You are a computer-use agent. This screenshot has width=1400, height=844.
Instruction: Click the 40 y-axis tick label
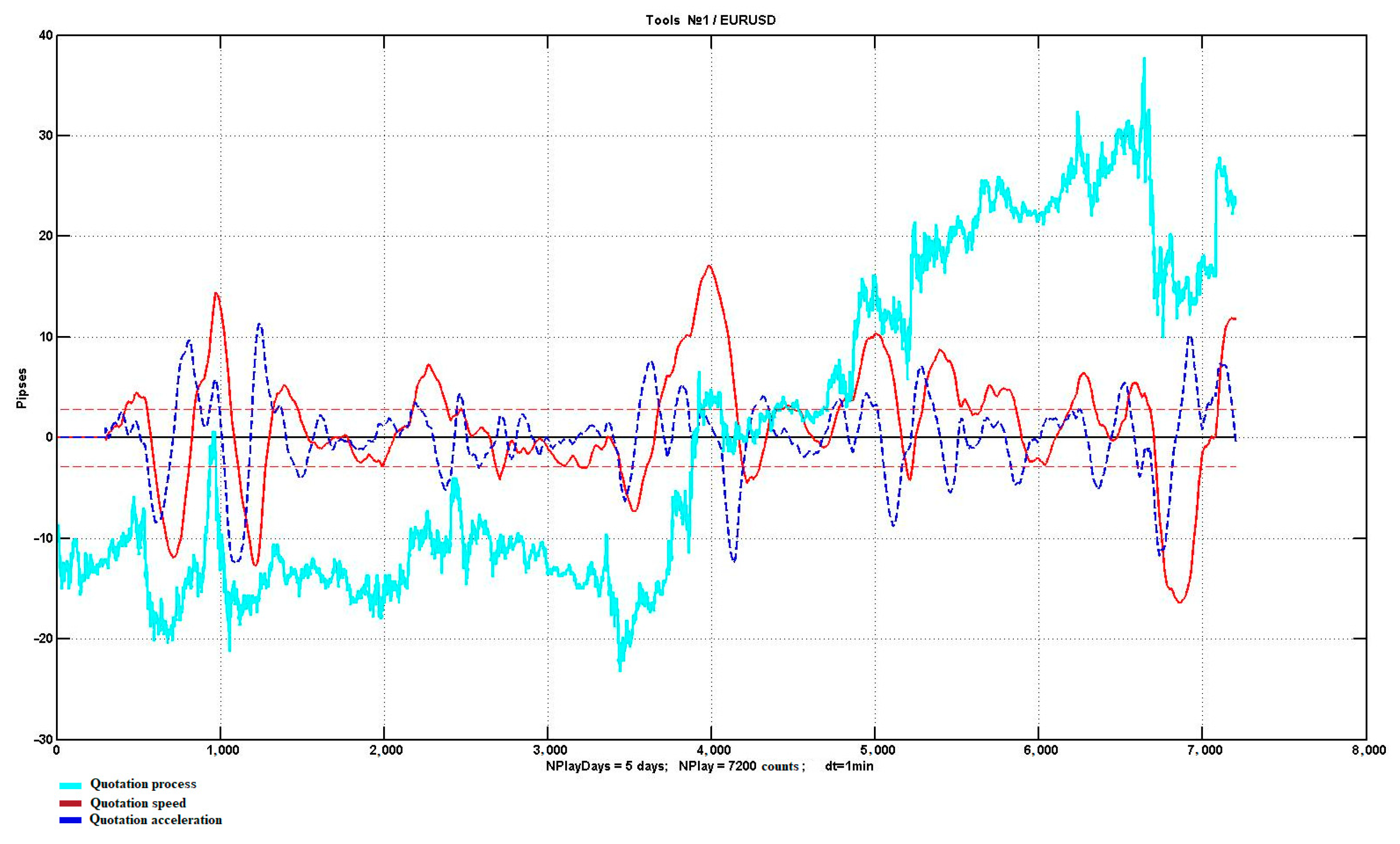point(45,35)
